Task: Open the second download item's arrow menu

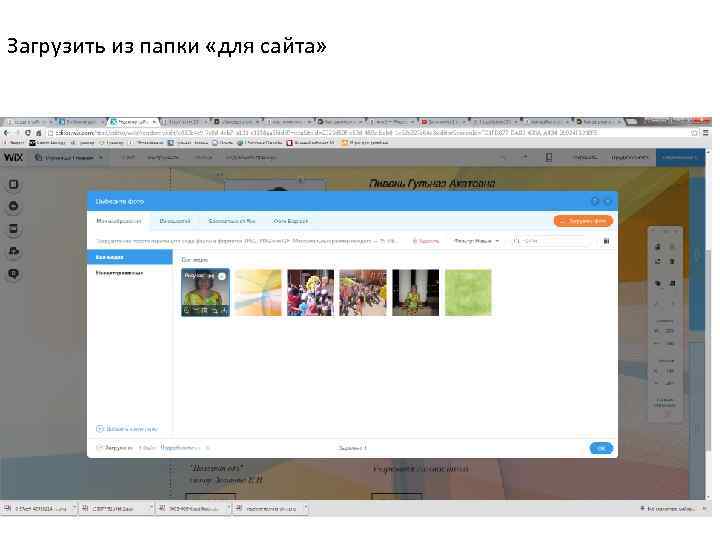Action: 150,509
